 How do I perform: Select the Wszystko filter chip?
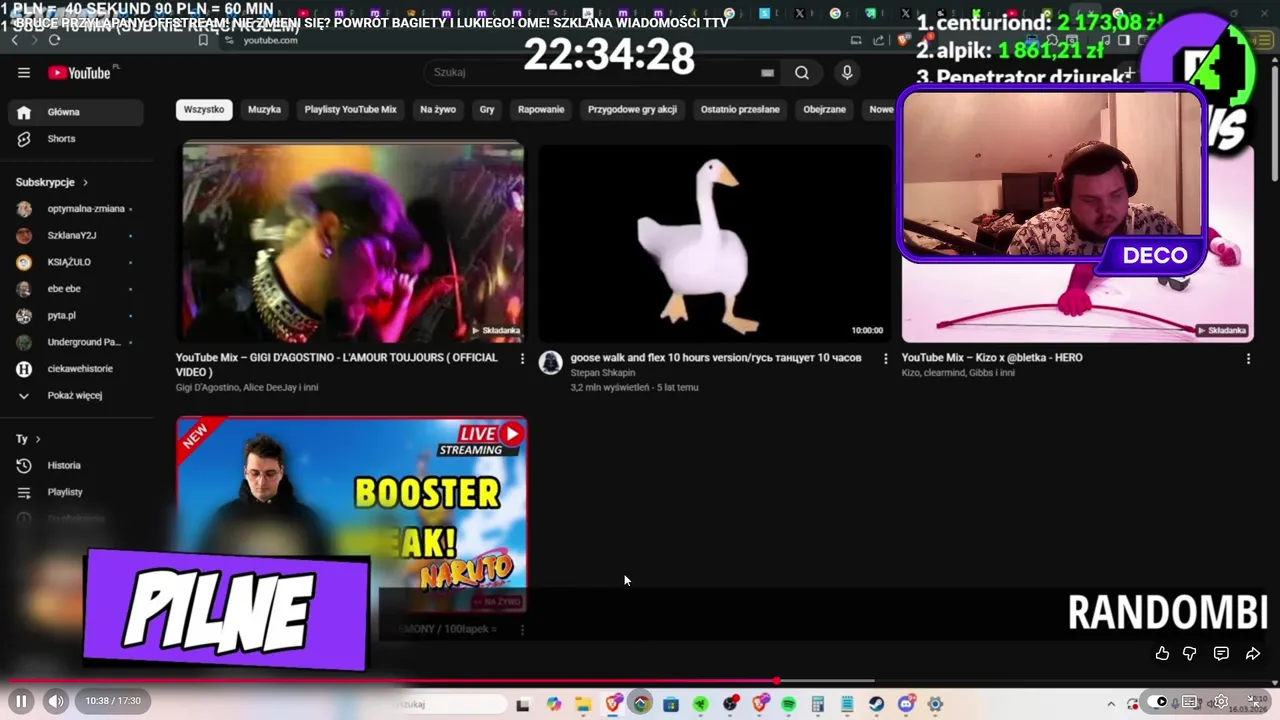pos(204,109)
